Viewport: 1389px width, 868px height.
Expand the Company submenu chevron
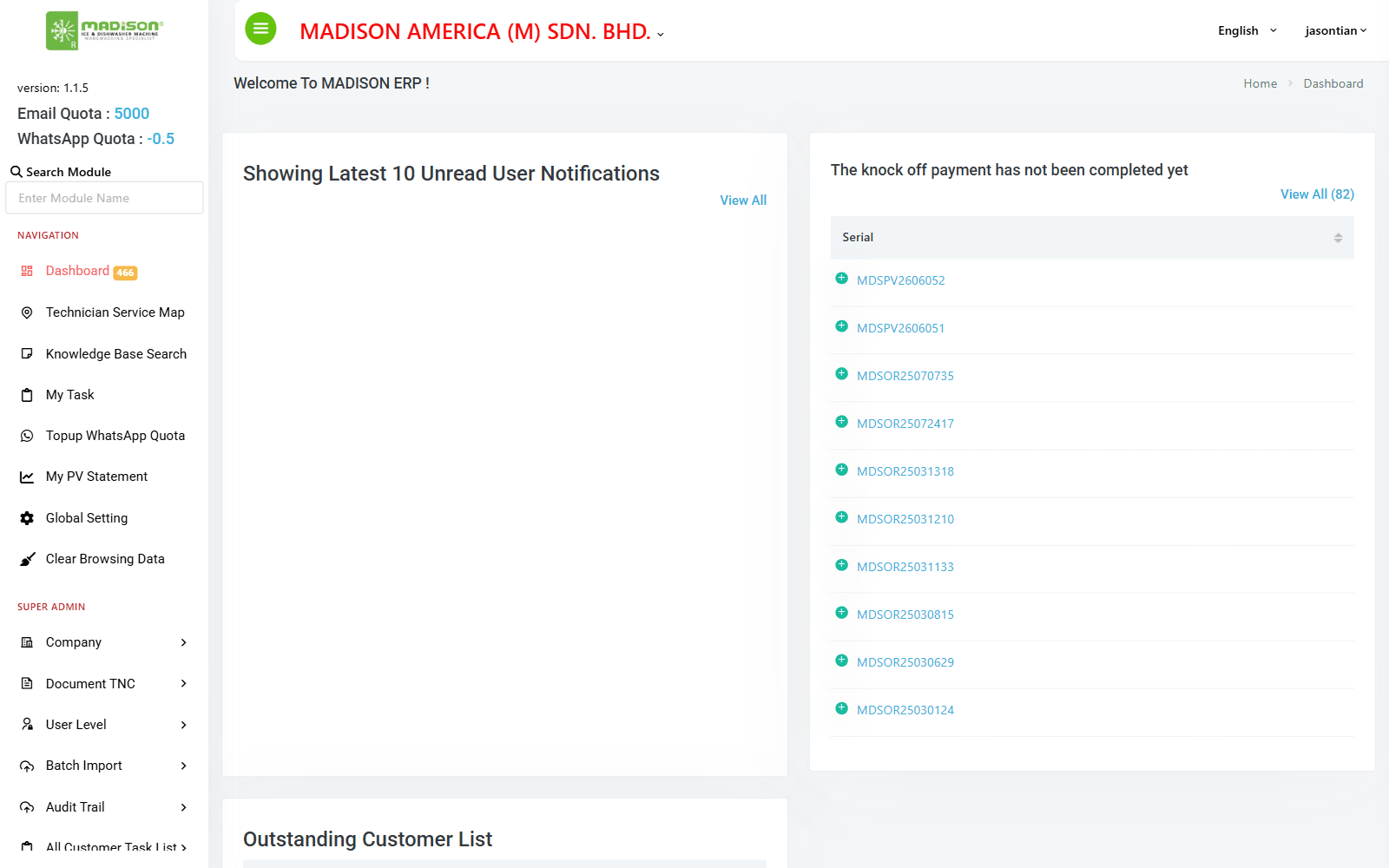tap(183, 642)
